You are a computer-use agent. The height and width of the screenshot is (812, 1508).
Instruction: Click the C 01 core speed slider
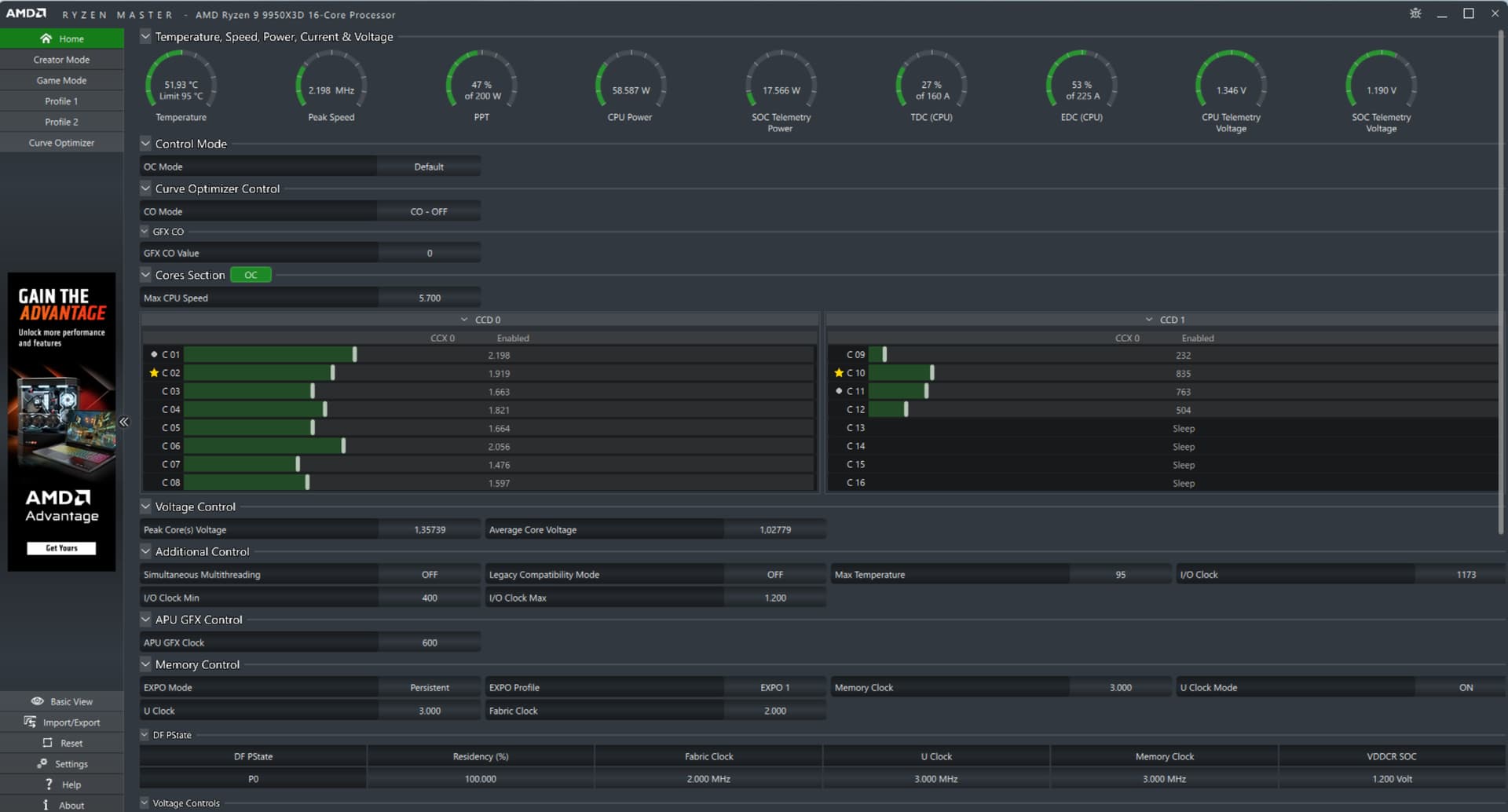pos(354,355)
